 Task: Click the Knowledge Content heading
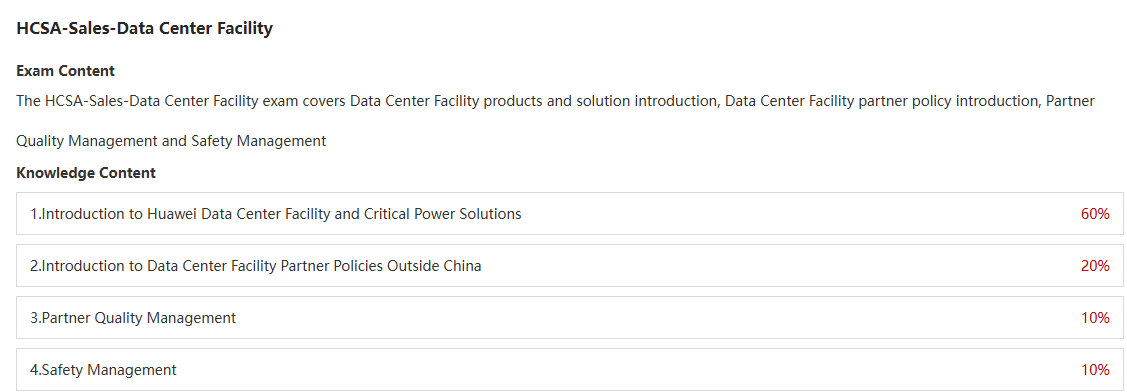pyautogui.click(x=86, y=173)
